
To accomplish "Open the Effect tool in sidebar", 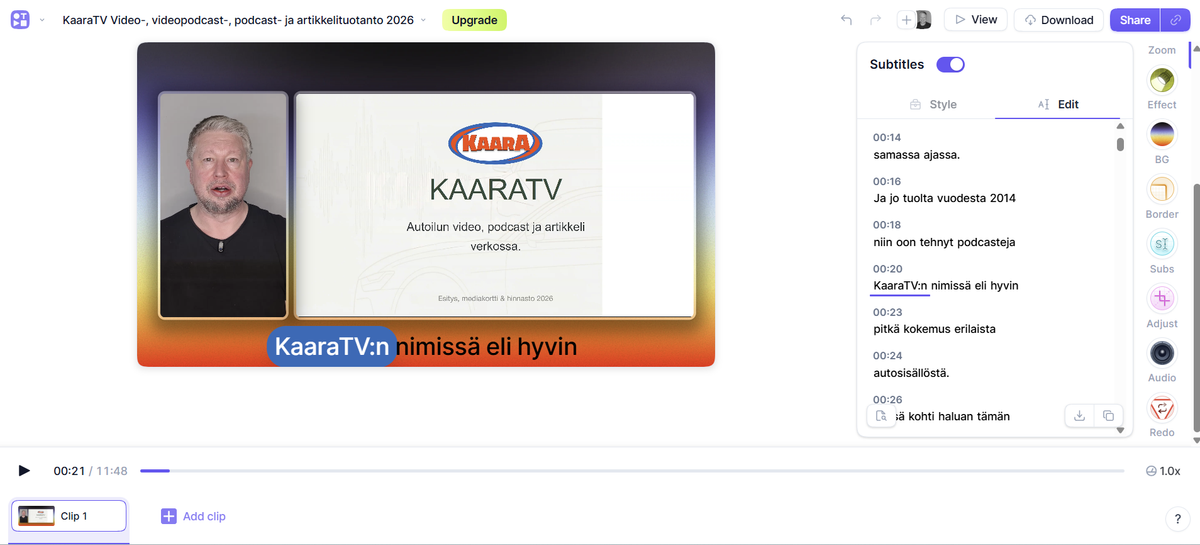I will pyautogui.click(x=1161, y=81).
